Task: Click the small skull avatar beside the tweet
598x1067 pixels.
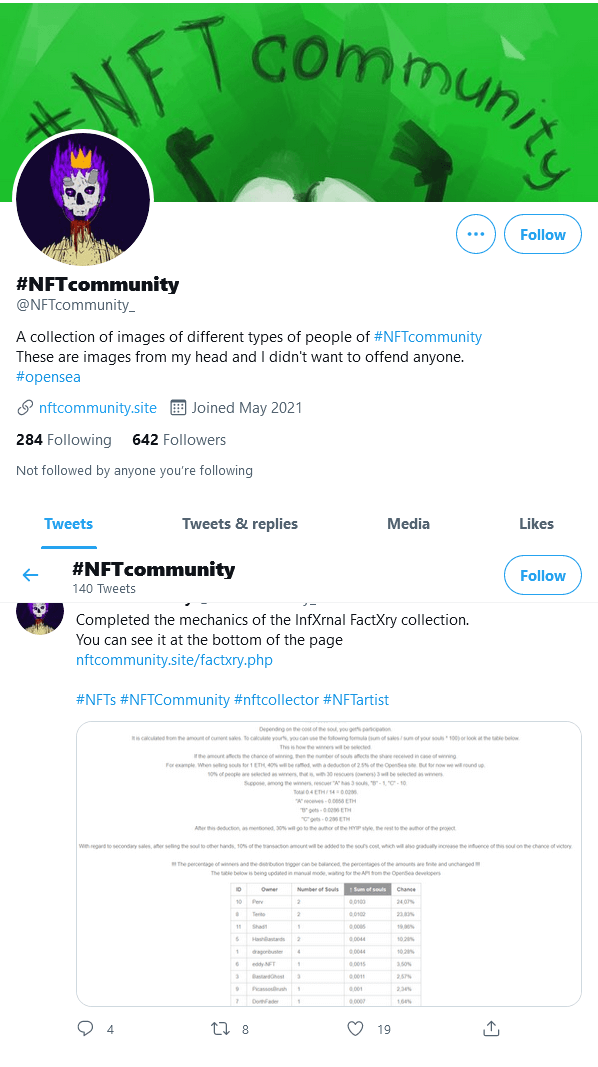Action: click(x=39, y=617)
